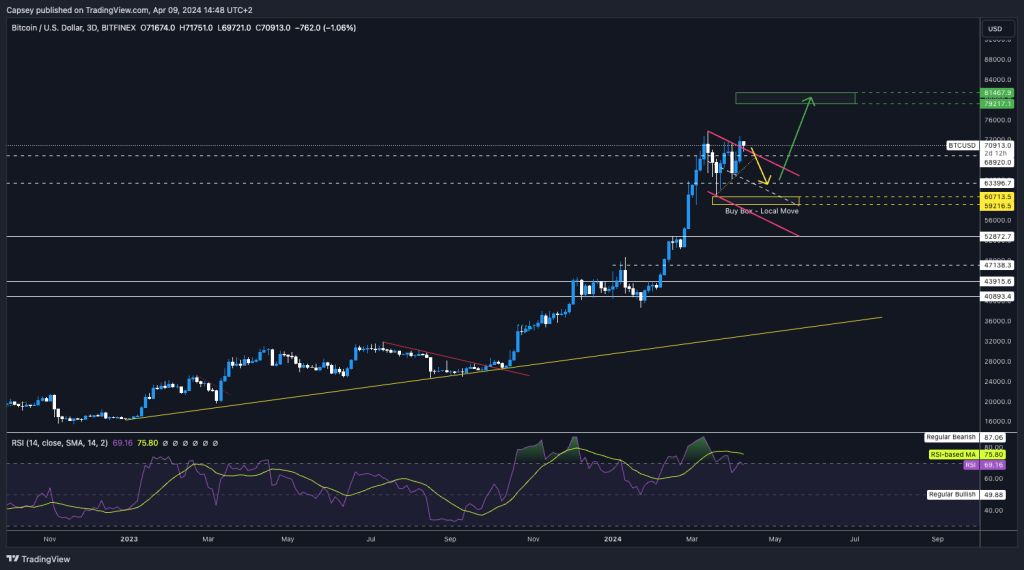
Task: Click the 2023 marker on time axis
Action: click(x=130, y=537)
